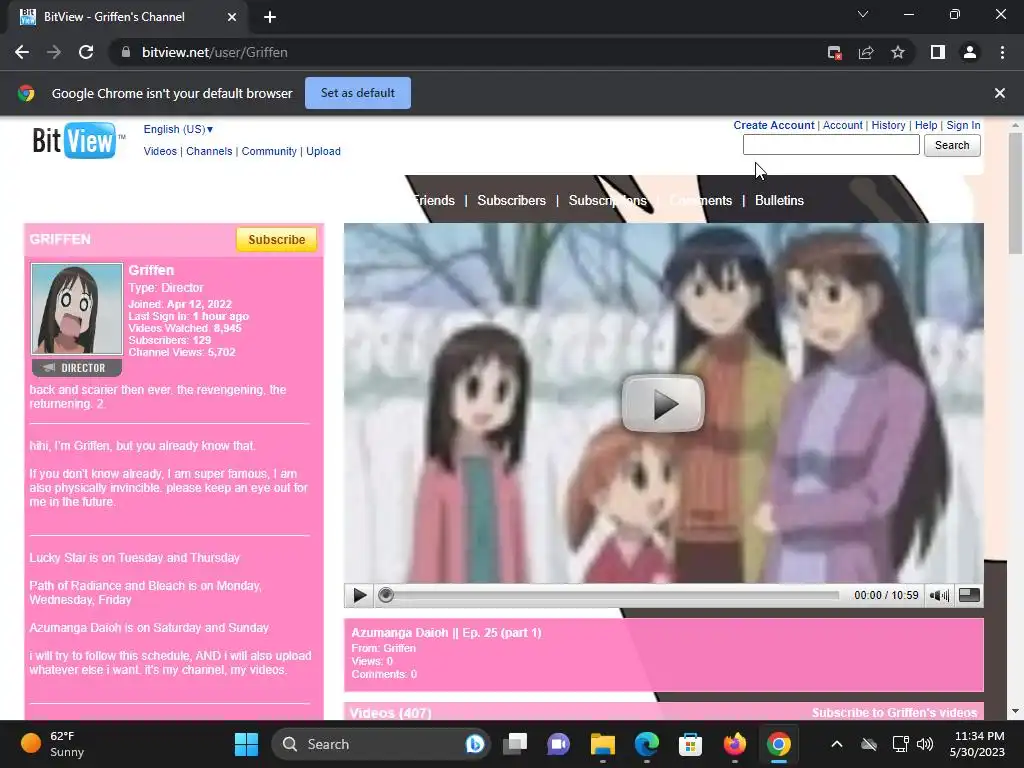This screenshot has height=768, width=1024.
Task: Jump to Subscribers section
Action: [x=511, y=200]
